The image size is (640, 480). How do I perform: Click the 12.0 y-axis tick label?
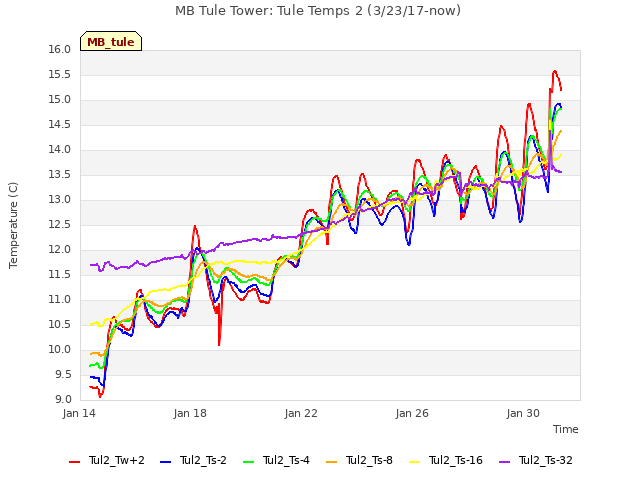60,250
